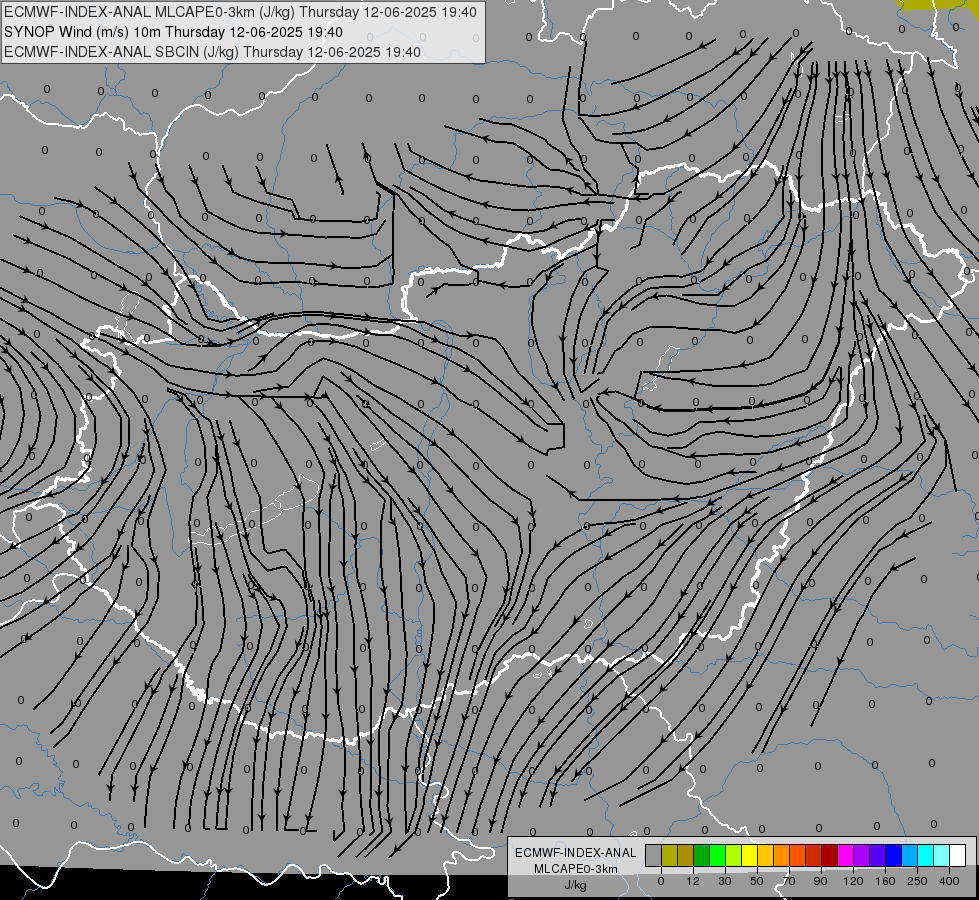Pick the magenta legend swatch

pos(845,855)
